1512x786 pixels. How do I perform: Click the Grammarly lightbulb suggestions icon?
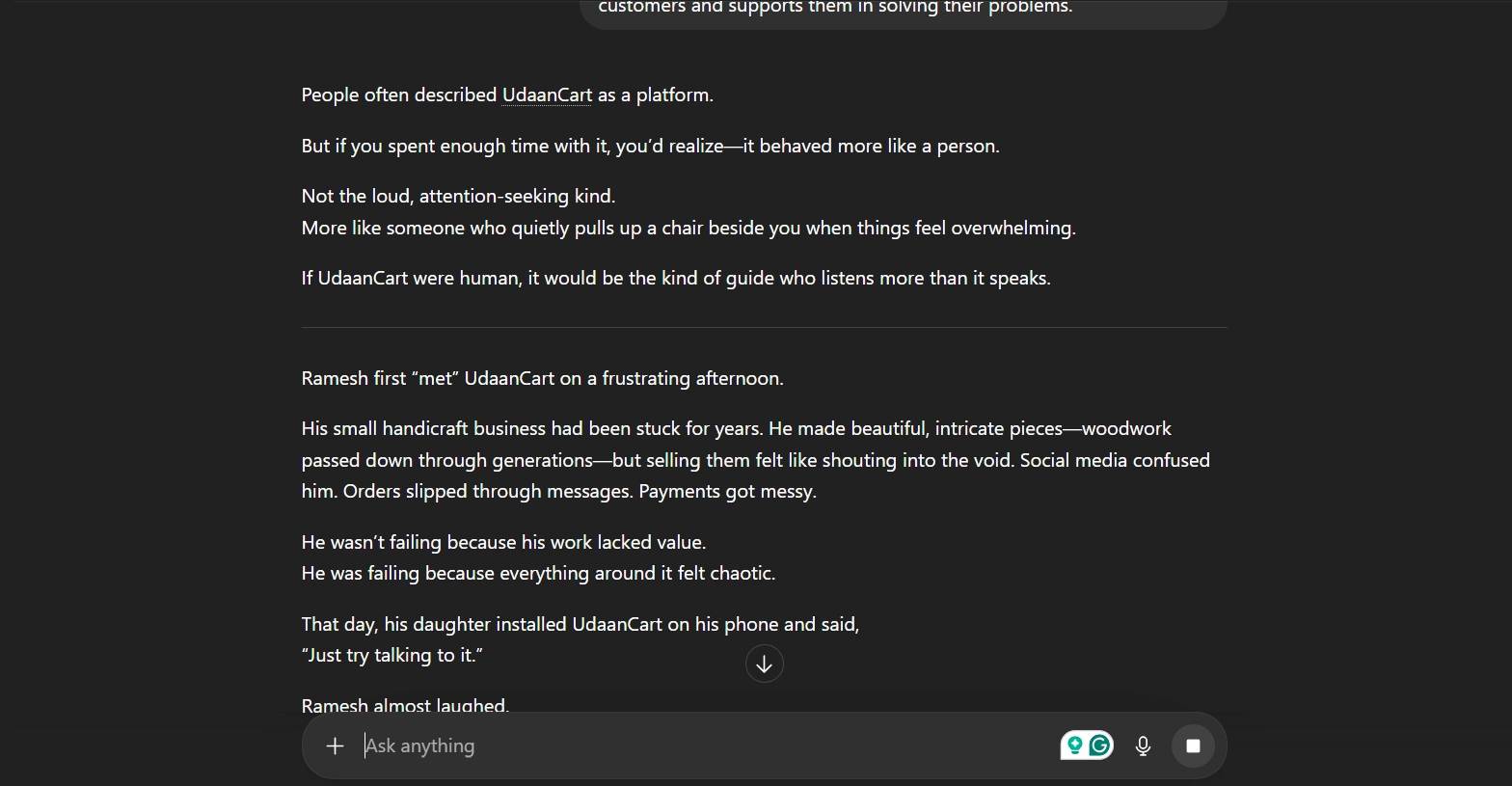pos(1074,745)
